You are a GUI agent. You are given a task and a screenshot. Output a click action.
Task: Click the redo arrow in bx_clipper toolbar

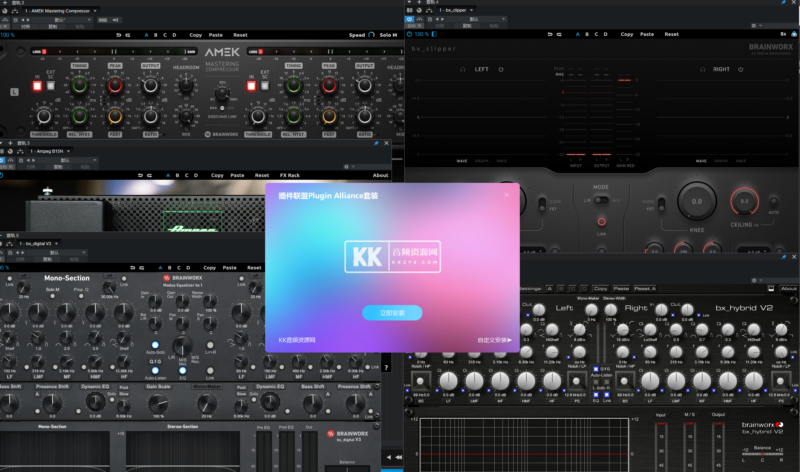(x=559, y=34)
